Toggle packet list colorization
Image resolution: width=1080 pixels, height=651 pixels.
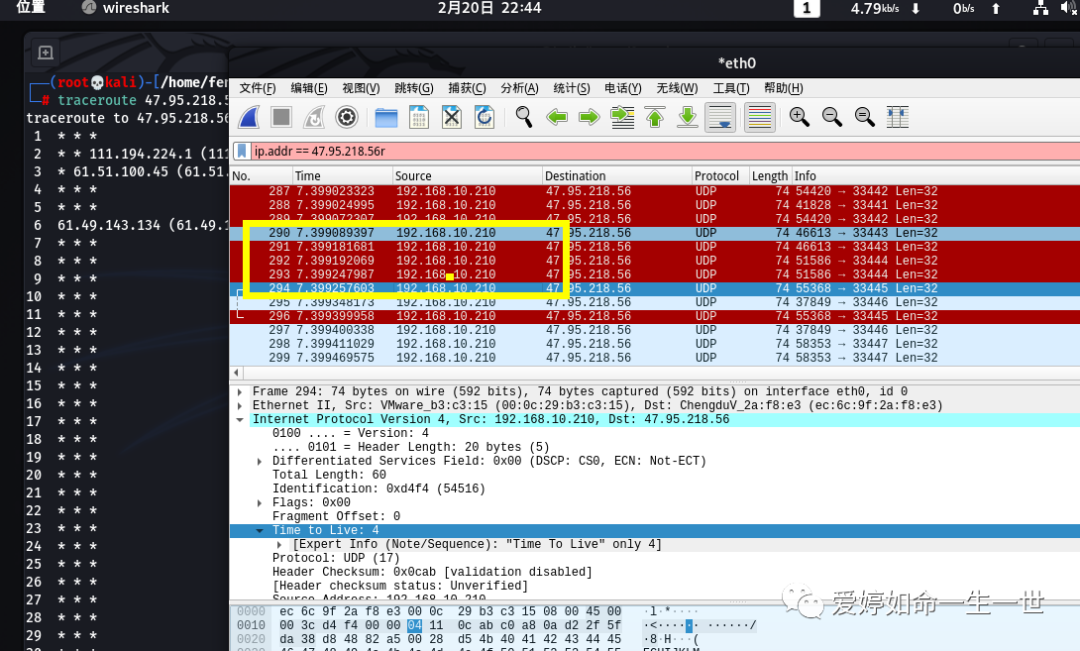[x=760, y=117]
